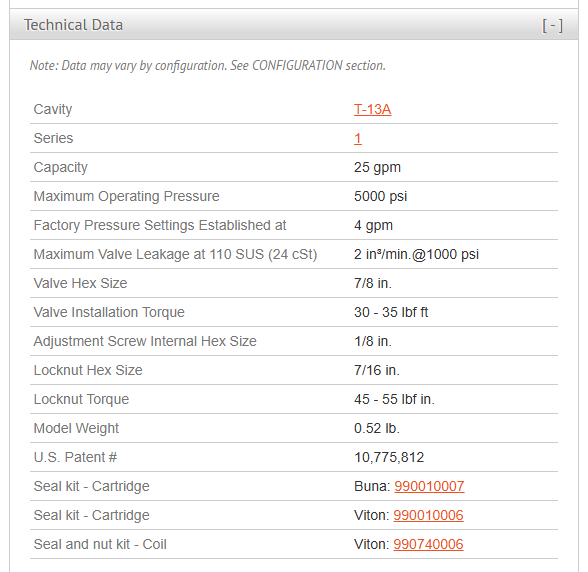Viewport: 588px width, 572px height.
Task: Click the 5000 psi pressure value
Action: (x=380, y=196)
